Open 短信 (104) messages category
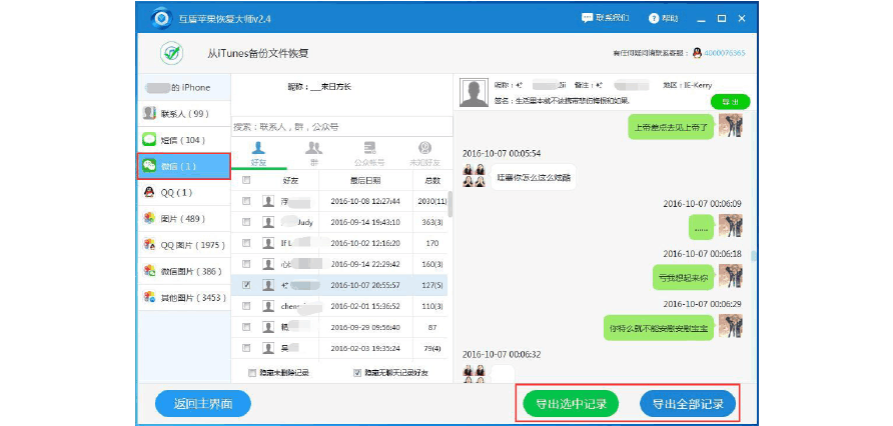 [184, 140]
